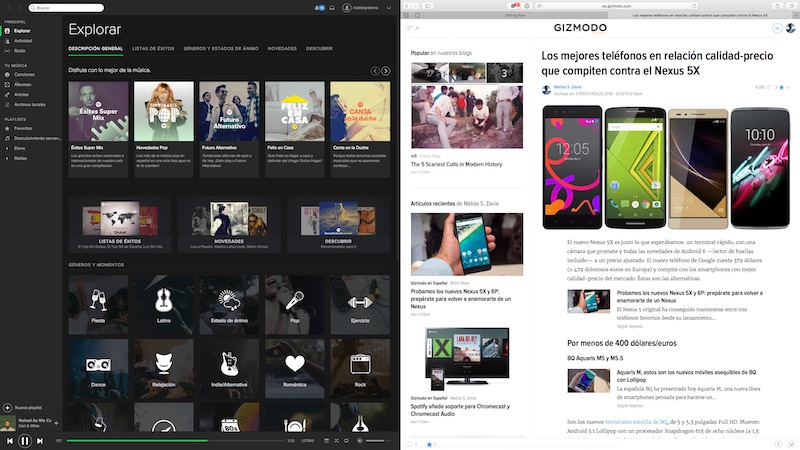Switch to Novedades tab
The image size is (800, 450).
[282, 48]
